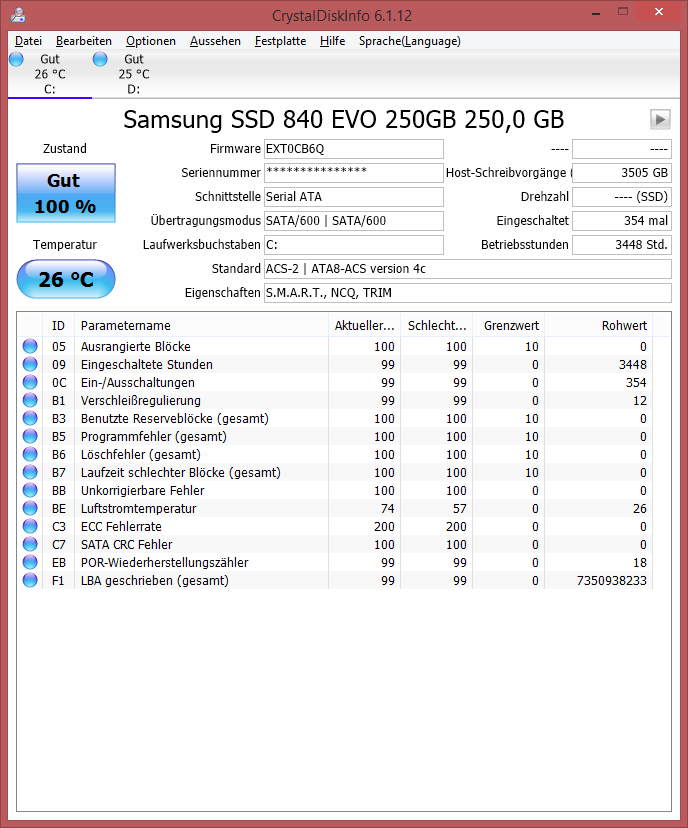Image resolution: width=688 pixels, height=828 pixels.
Task: Select the C: drive tab
Action: coord(50,74)
